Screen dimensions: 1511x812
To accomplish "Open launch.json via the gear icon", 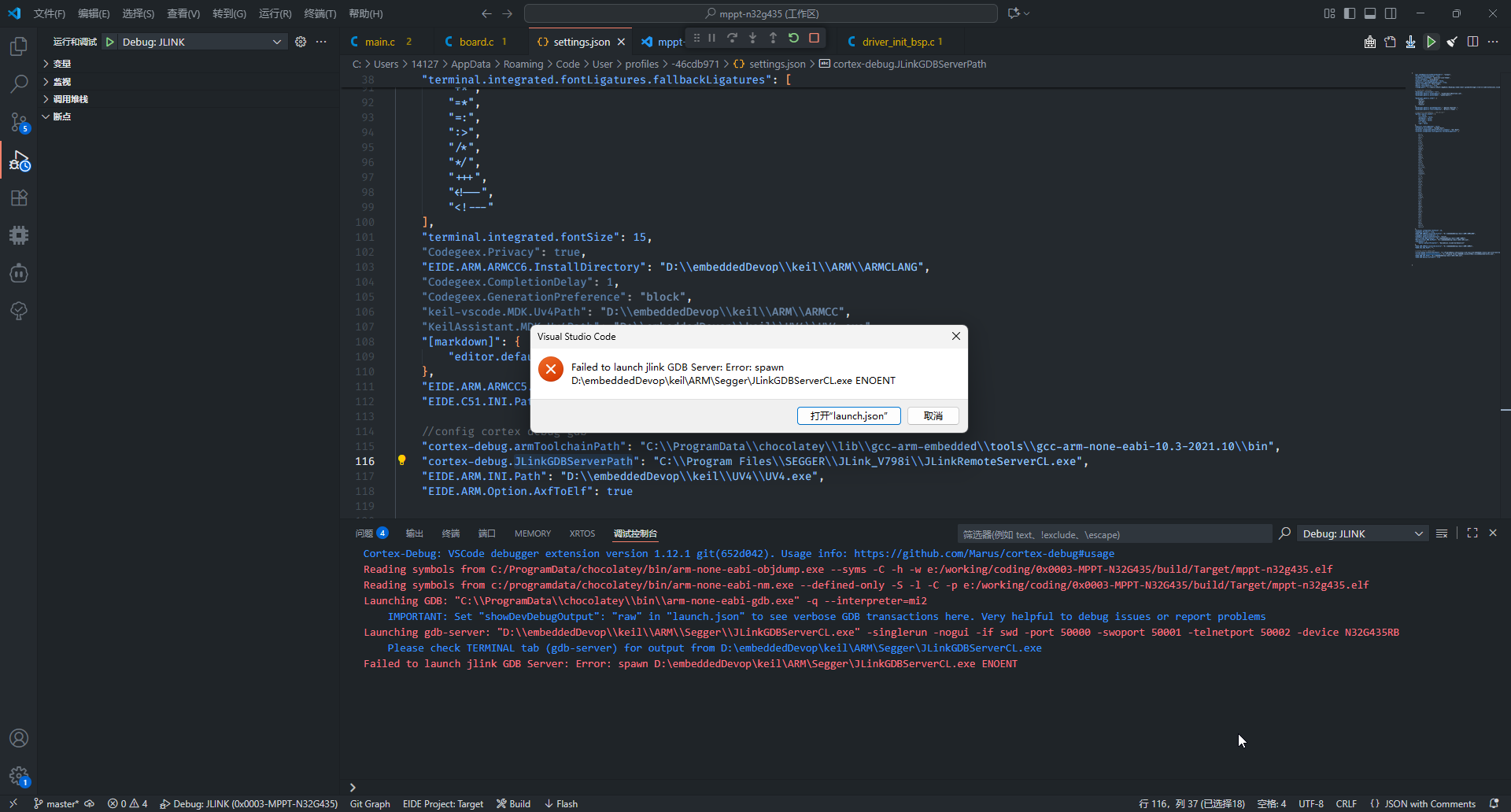I will (x=301, y=42).
